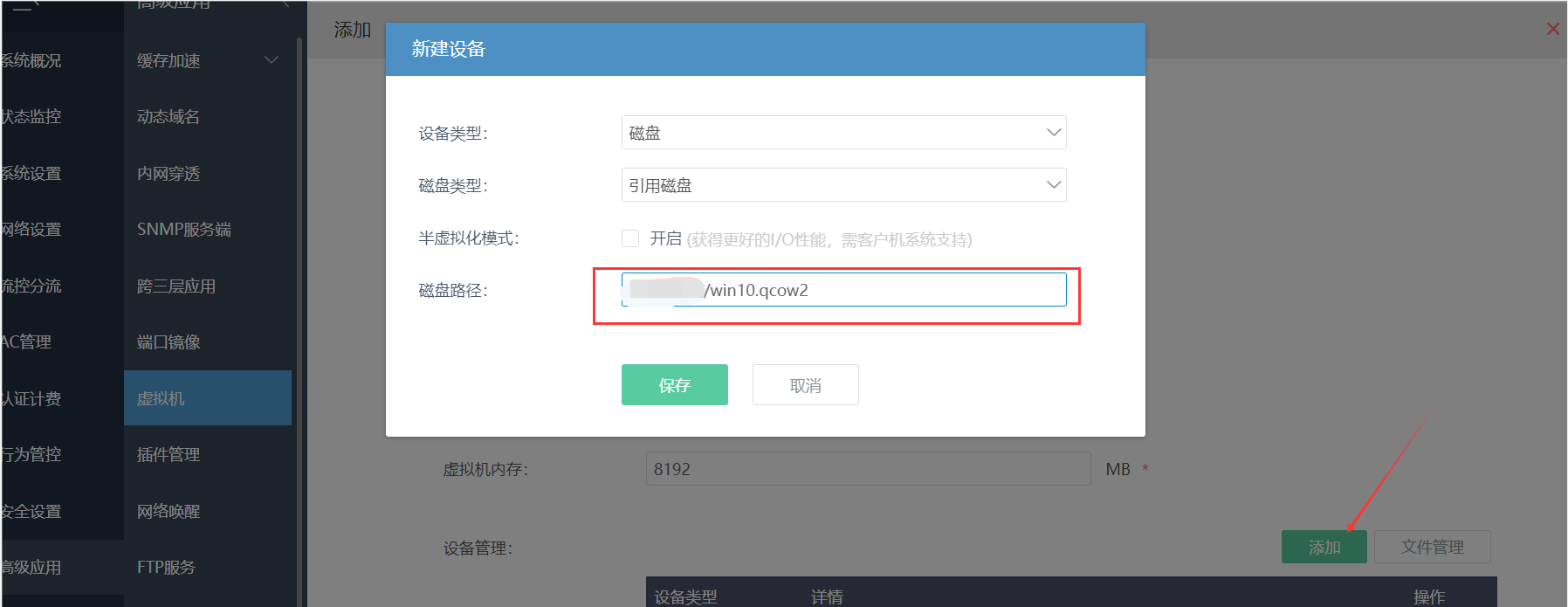Enable the 半虚拟化模式 开启 checkbox
Screen dimensions: 1568x607
630,238
